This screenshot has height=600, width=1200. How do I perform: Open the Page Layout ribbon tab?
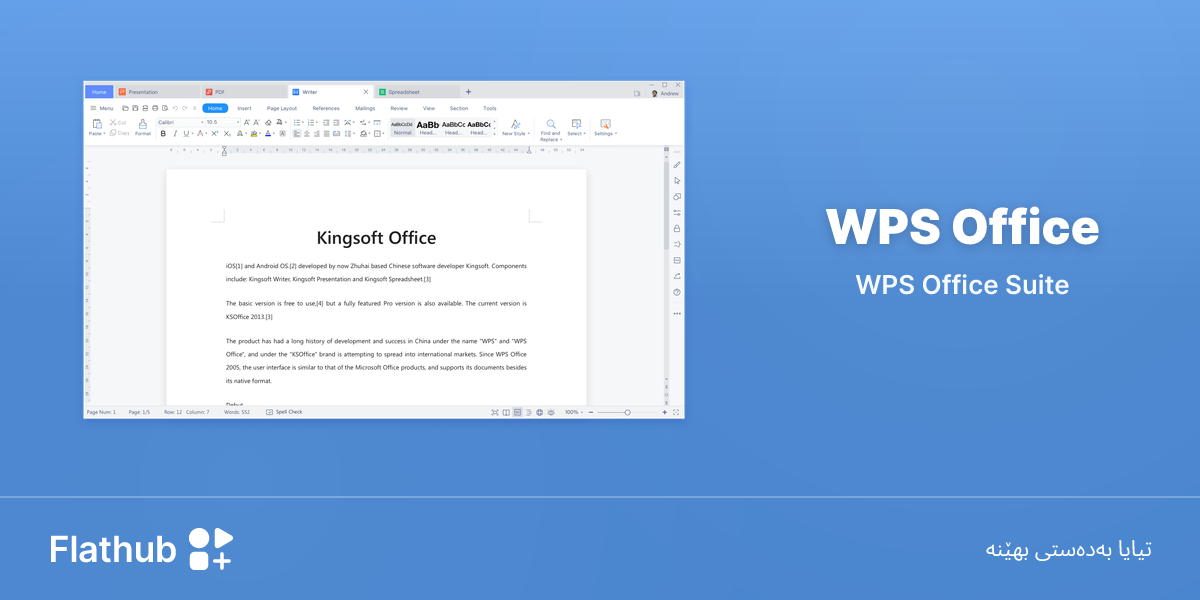coord(282,108)
